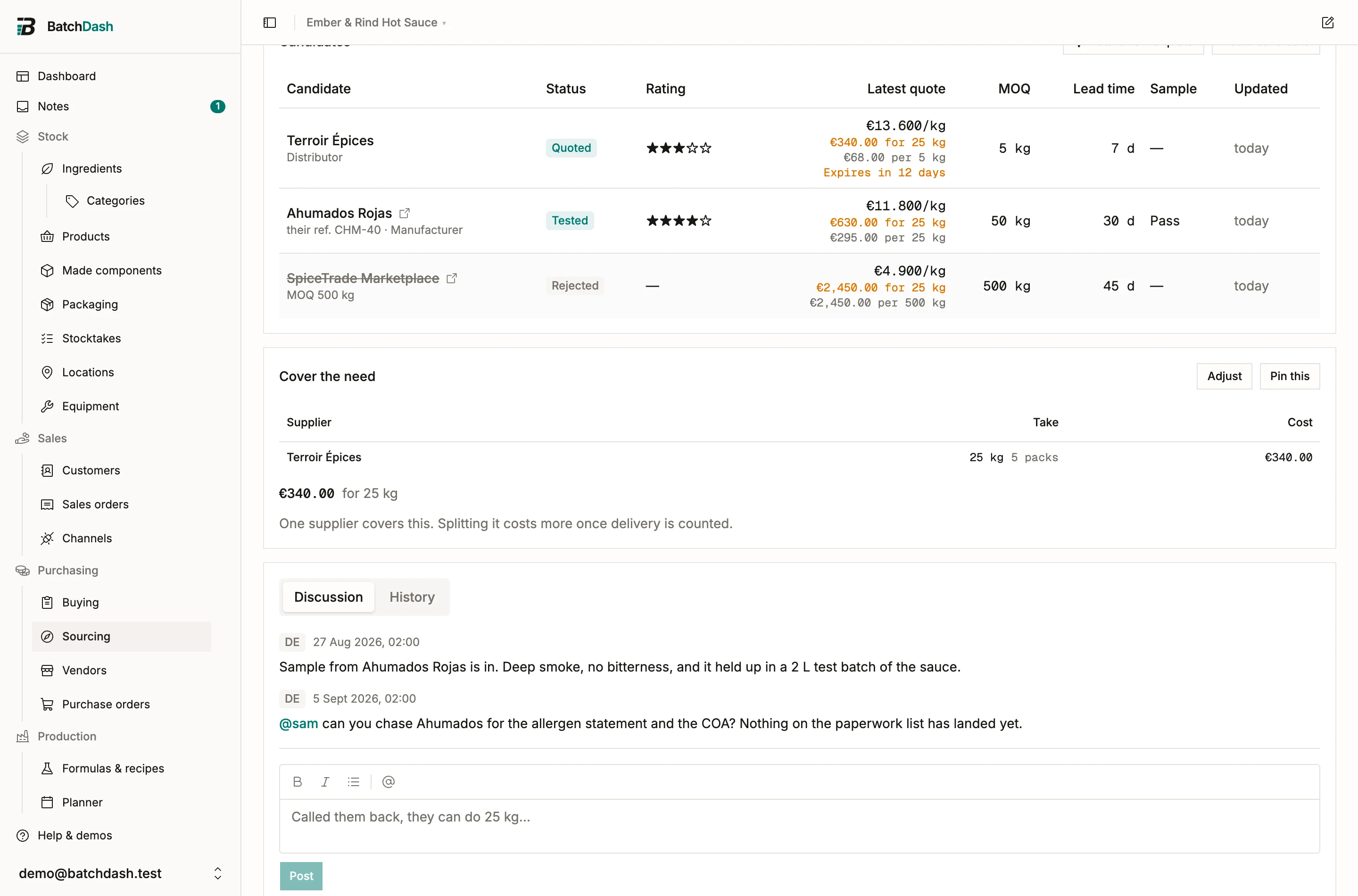This screenshot has height=896, width=1358.
Task: Click the MOQ column header
Action: [x=1014, y=89]
